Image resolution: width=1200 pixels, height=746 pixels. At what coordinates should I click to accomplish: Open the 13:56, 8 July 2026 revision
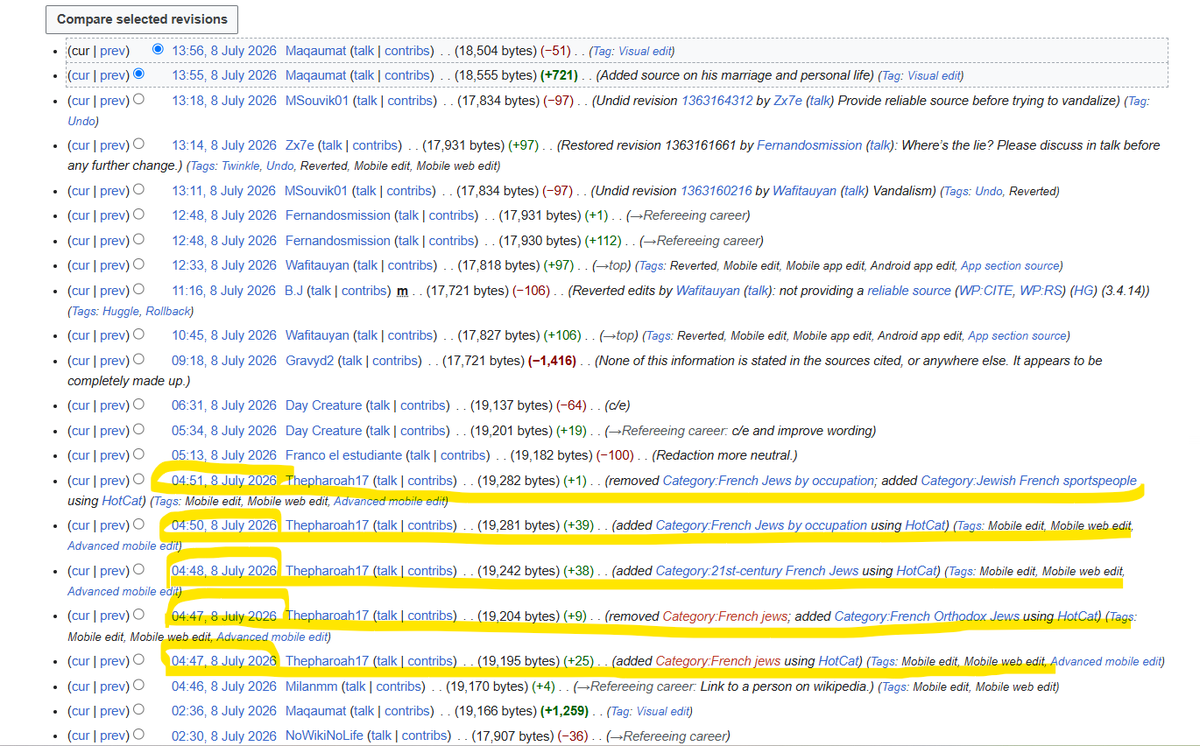click(x=224, y=50)
